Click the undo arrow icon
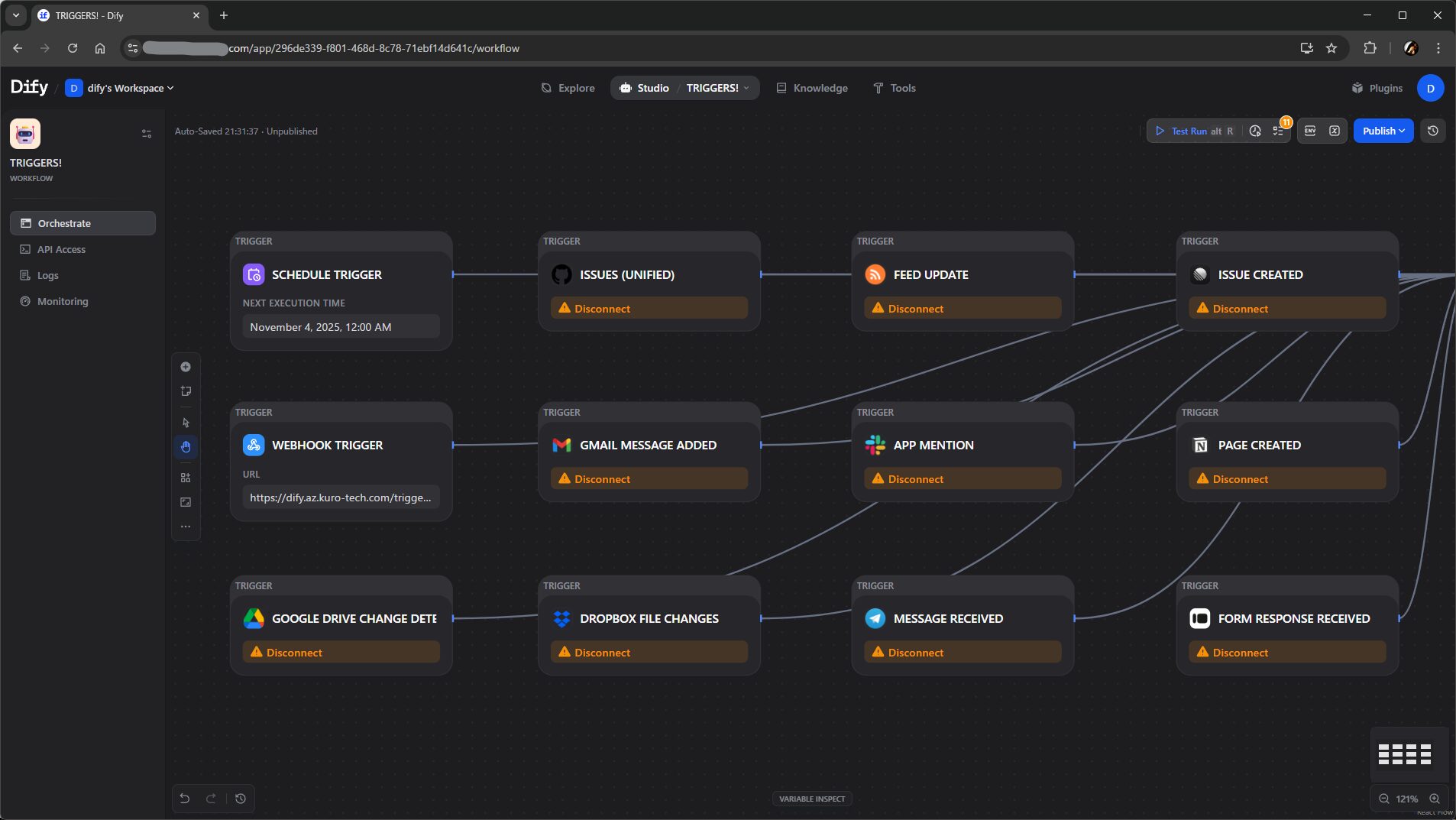Screen dimensions: 1456x820 pos(185,799)
